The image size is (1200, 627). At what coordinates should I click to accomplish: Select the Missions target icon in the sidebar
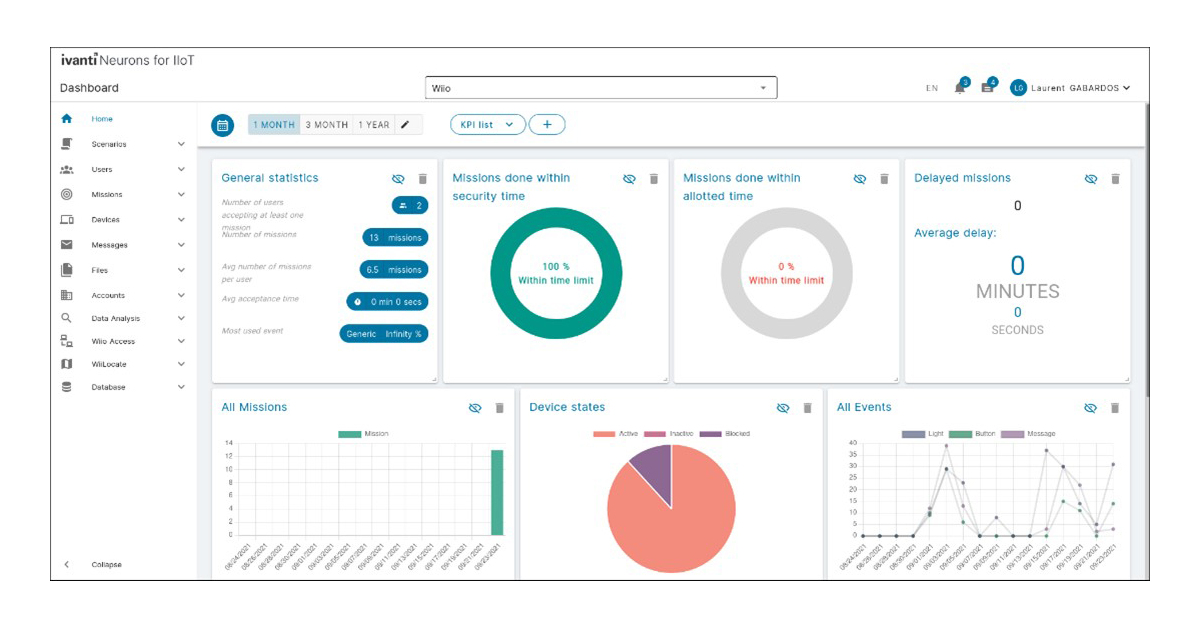68,194
